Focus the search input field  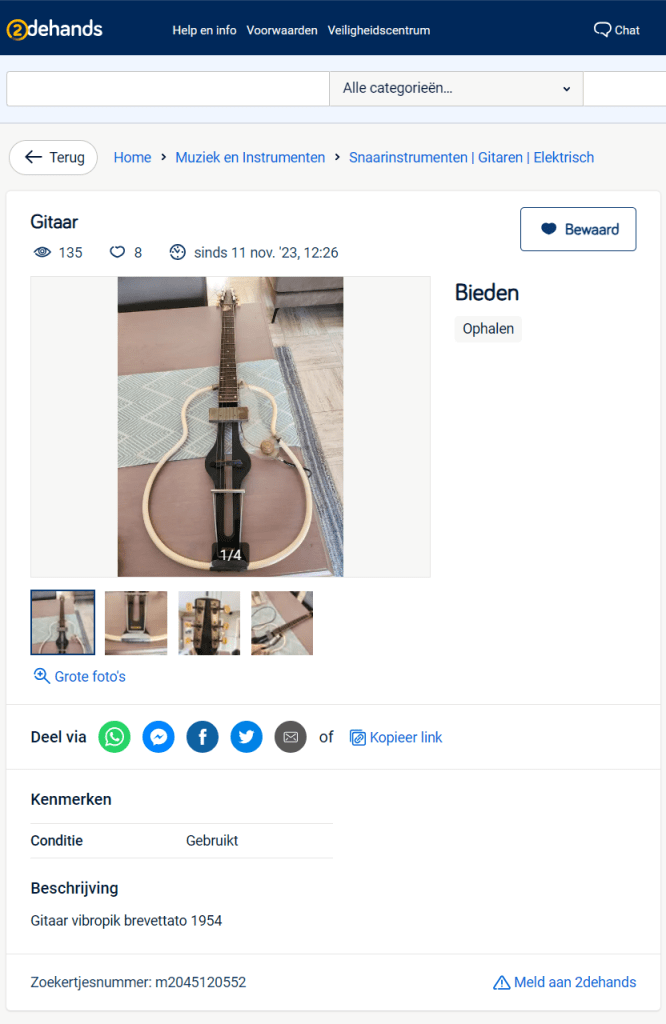pos(168,88)
